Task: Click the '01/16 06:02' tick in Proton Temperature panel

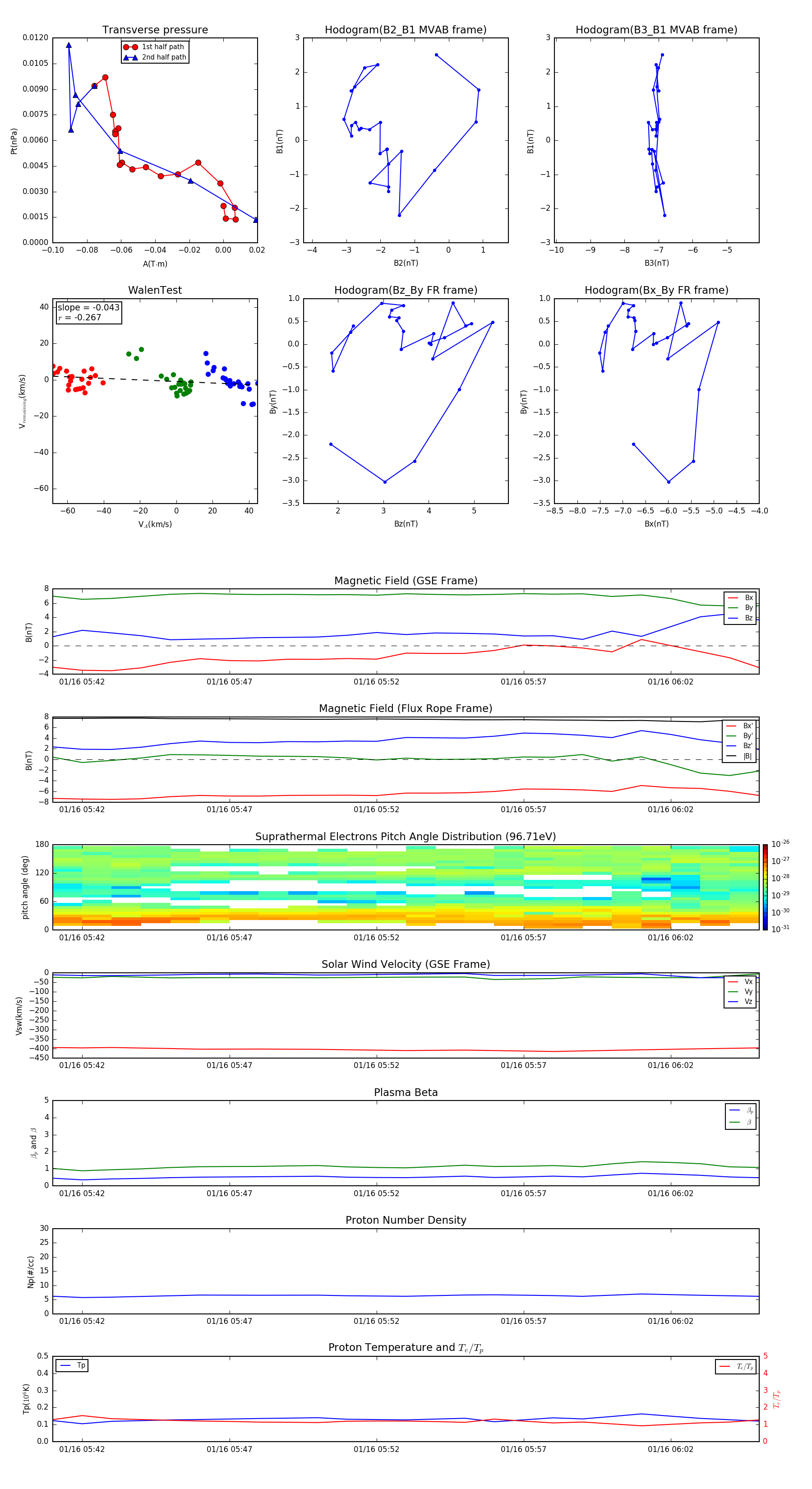Action: click(x=670, y=1450)
